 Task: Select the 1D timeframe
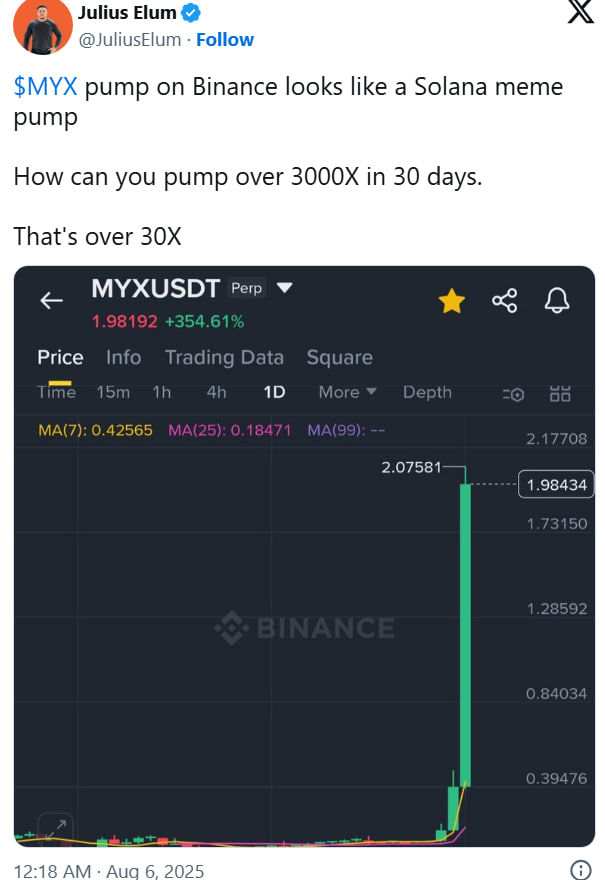pos(274,392)
